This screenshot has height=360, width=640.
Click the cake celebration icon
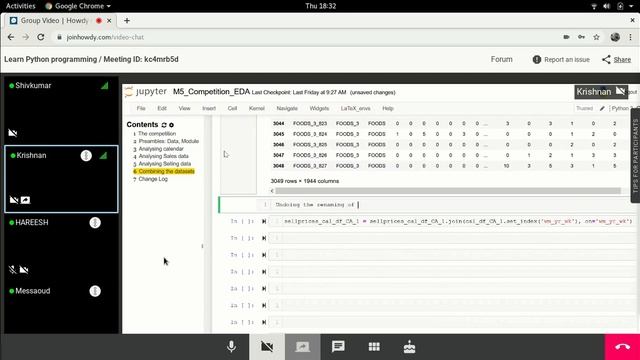point(409,347)
